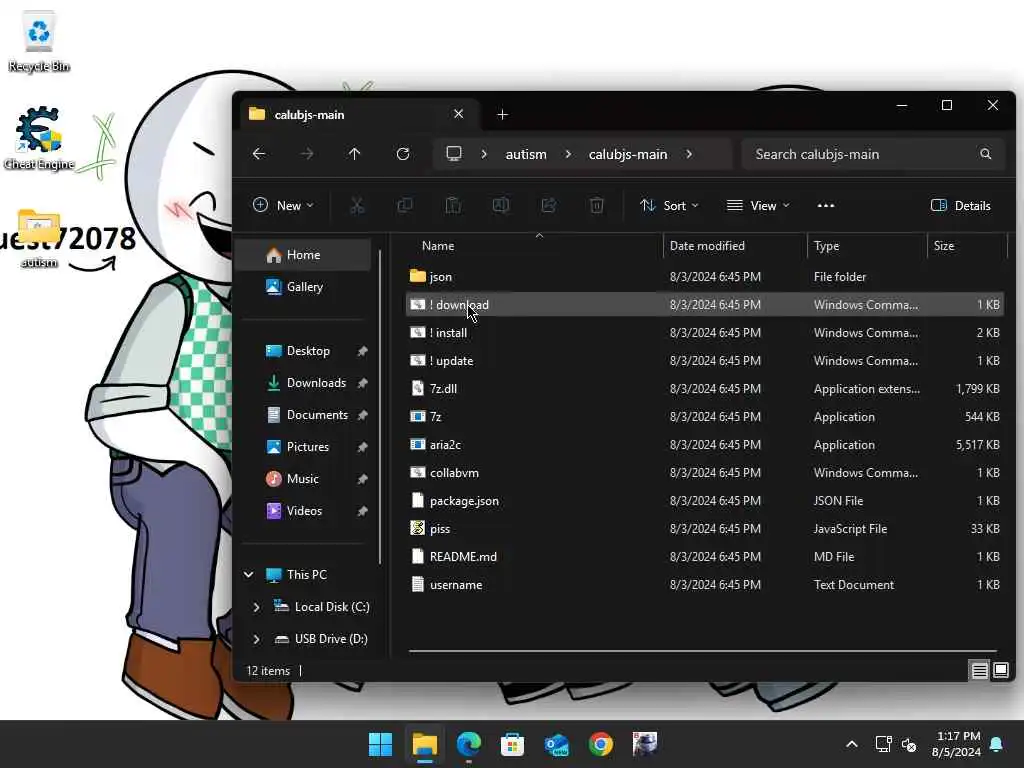
Task: Switch to details list view icon in status bar
Action: point(979,670)
